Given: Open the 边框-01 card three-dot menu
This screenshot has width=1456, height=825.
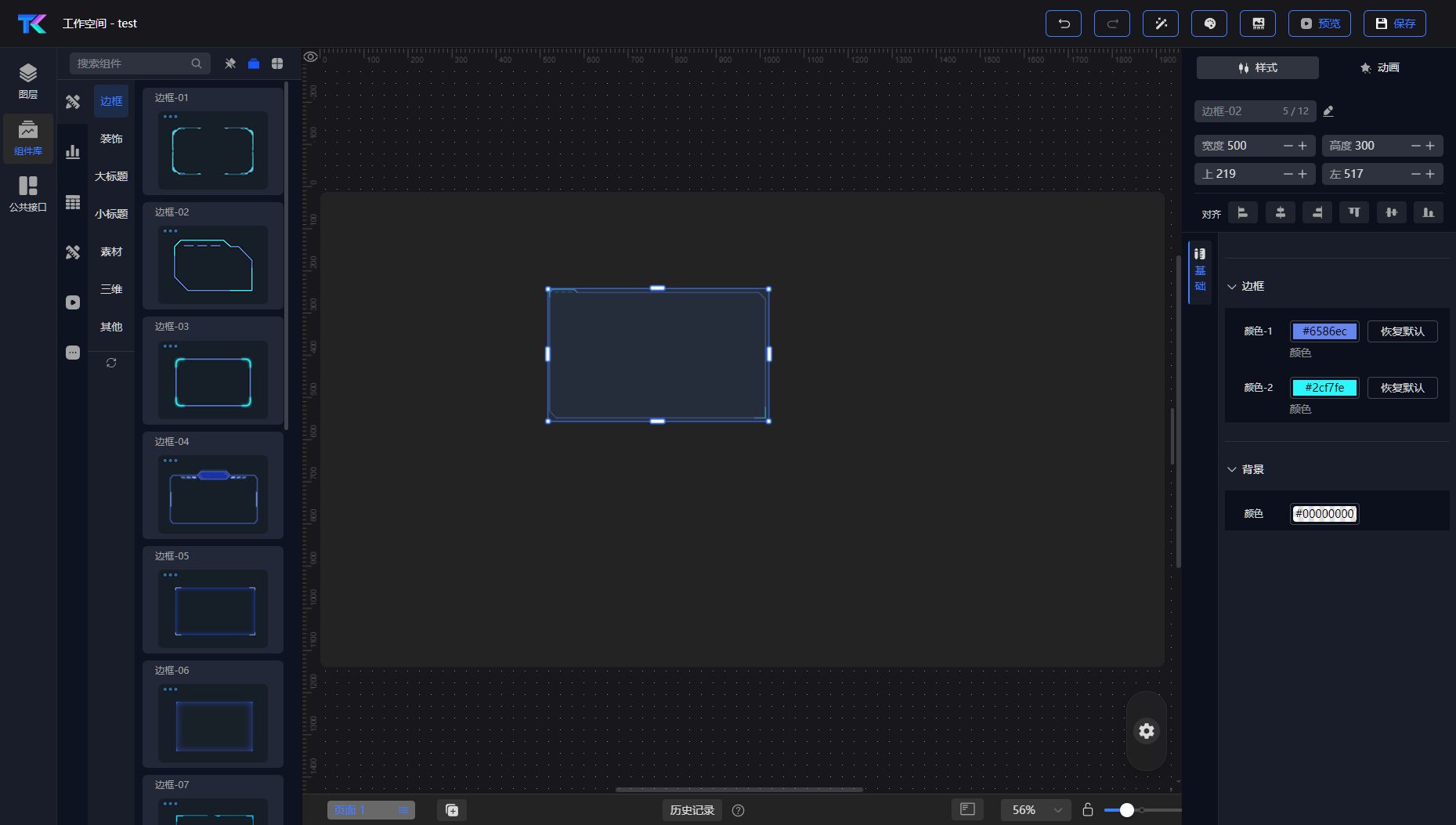Looking at the screenshot, I should pos(170,117).
